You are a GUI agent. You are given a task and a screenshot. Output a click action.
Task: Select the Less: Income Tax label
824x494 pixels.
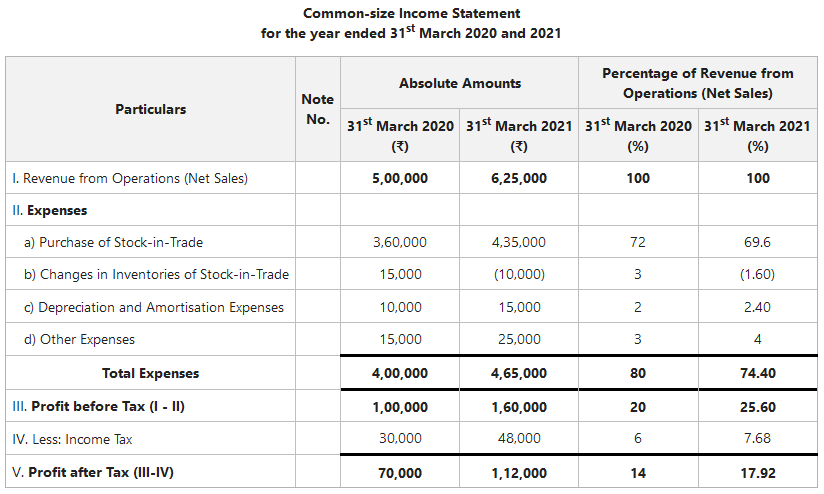coord(72,439)
